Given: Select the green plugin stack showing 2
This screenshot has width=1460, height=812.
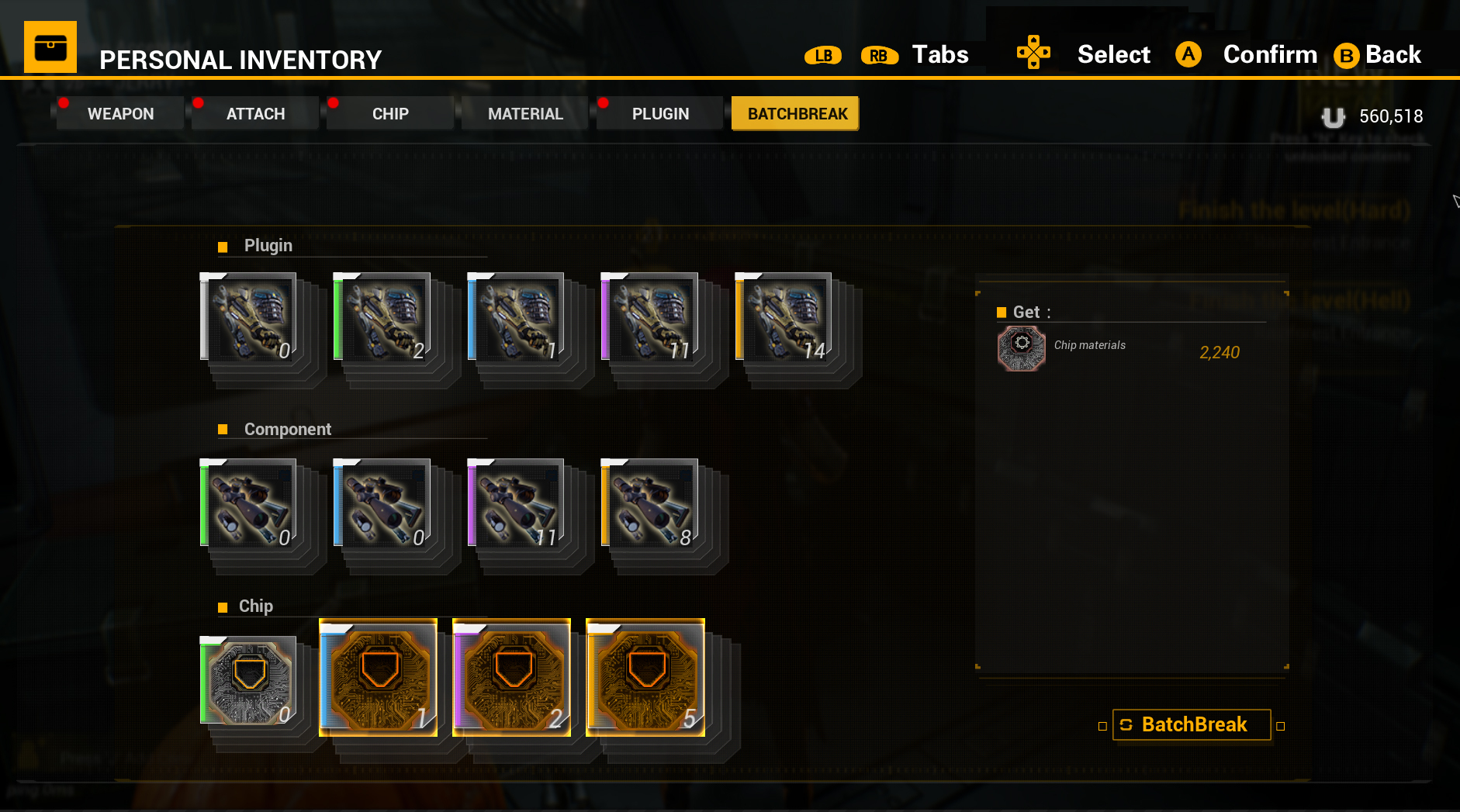Looking at the screenshot, I should coord(382,316).
